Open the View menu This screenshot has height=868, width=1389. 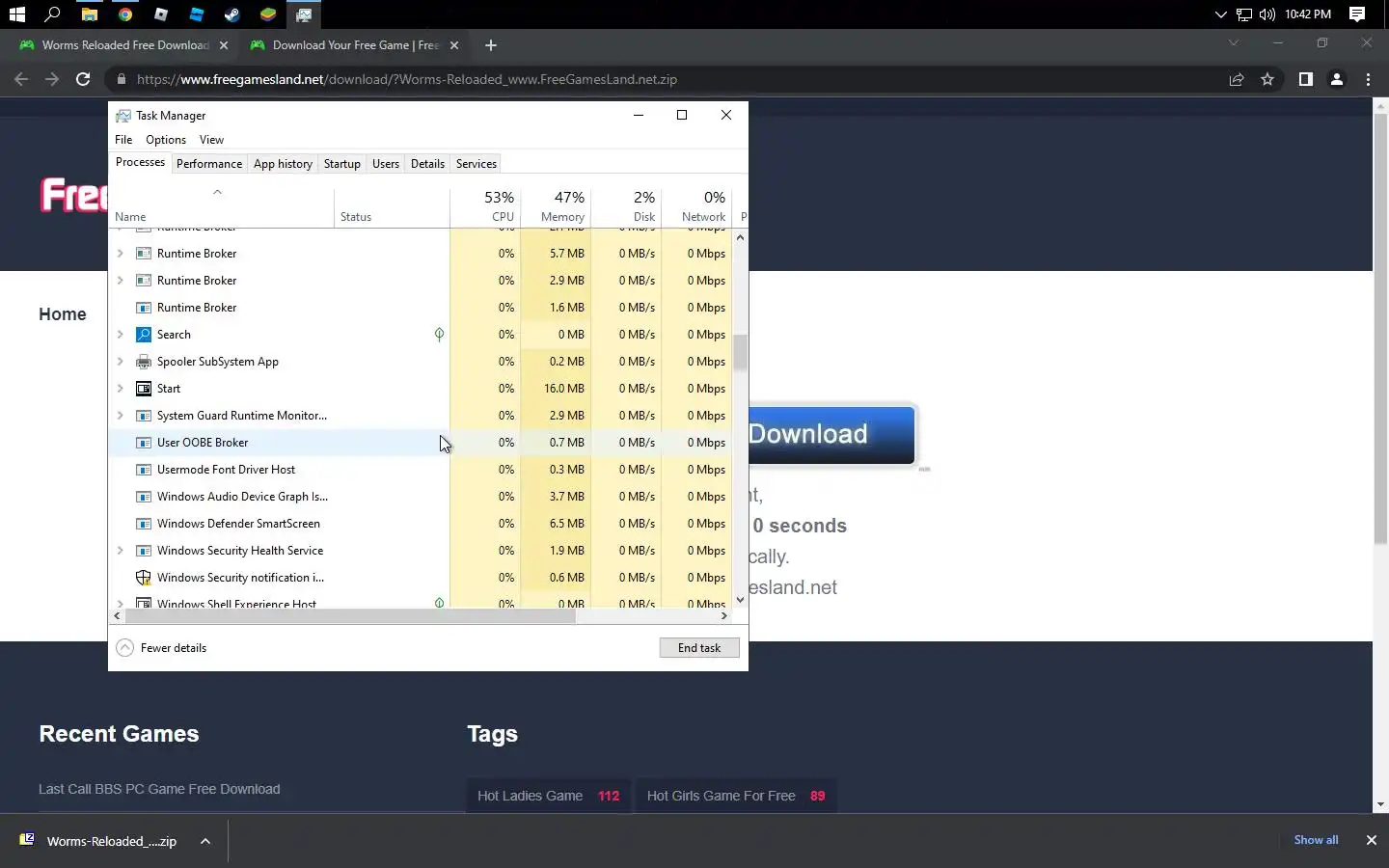click(211, 140)
